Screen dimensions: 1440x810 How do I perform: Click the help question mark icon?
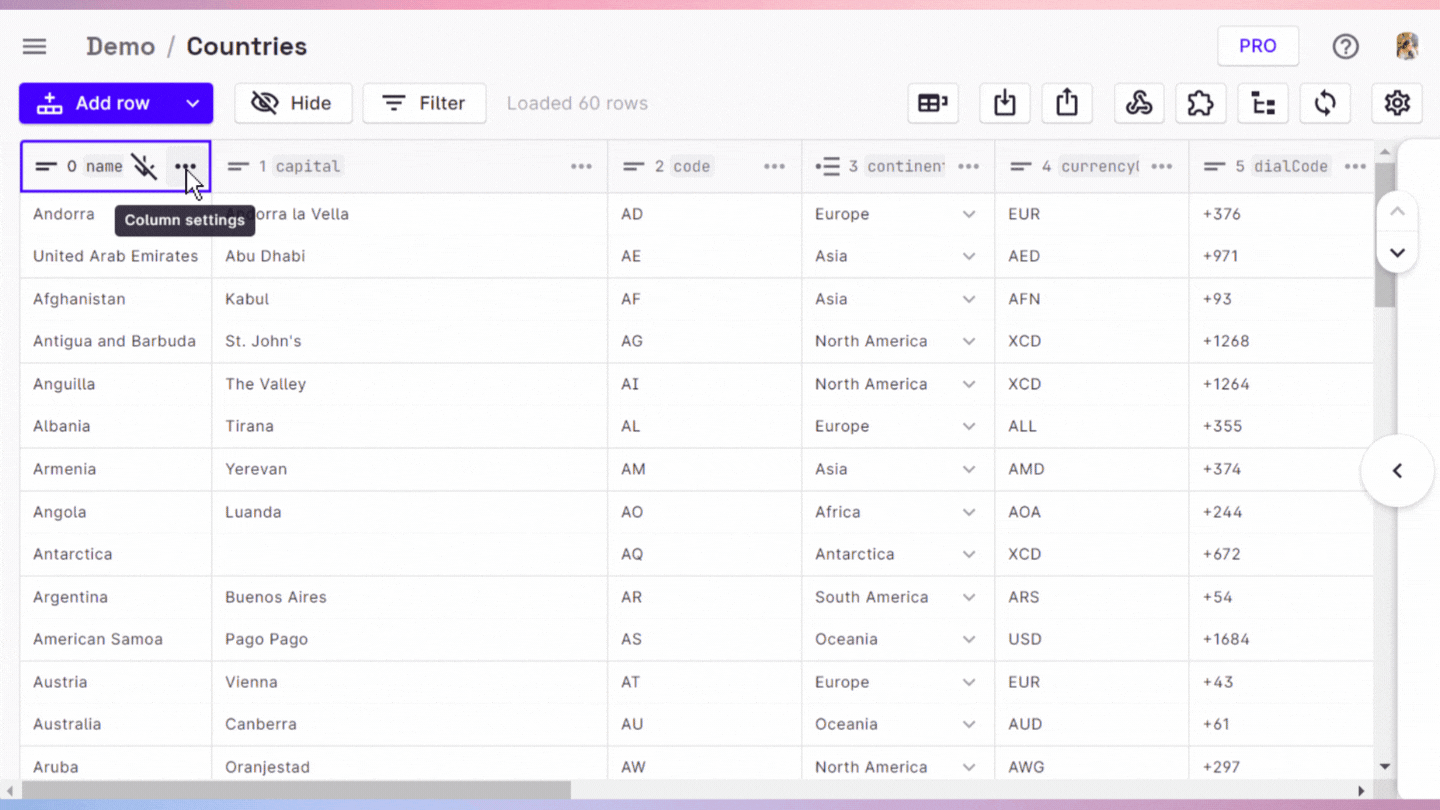coord(1345,46)
